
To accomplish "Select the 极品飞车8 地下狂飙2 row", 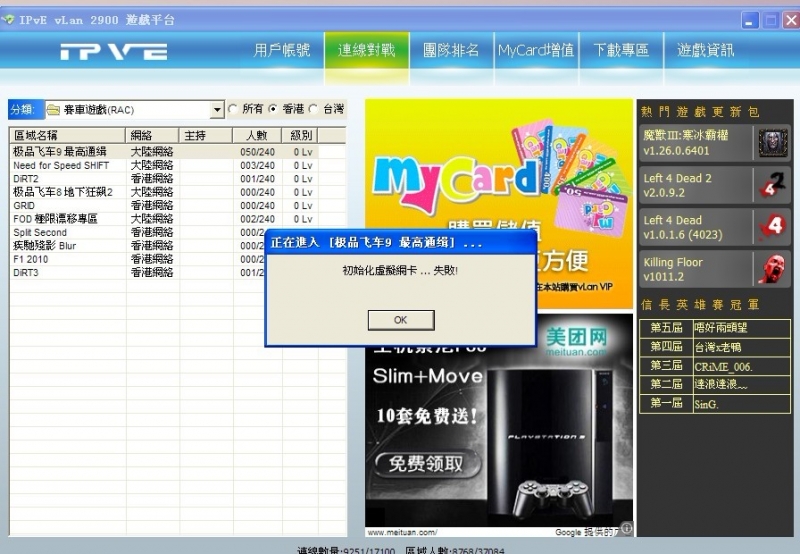I will pyautogui.click(x=164, y=192).
